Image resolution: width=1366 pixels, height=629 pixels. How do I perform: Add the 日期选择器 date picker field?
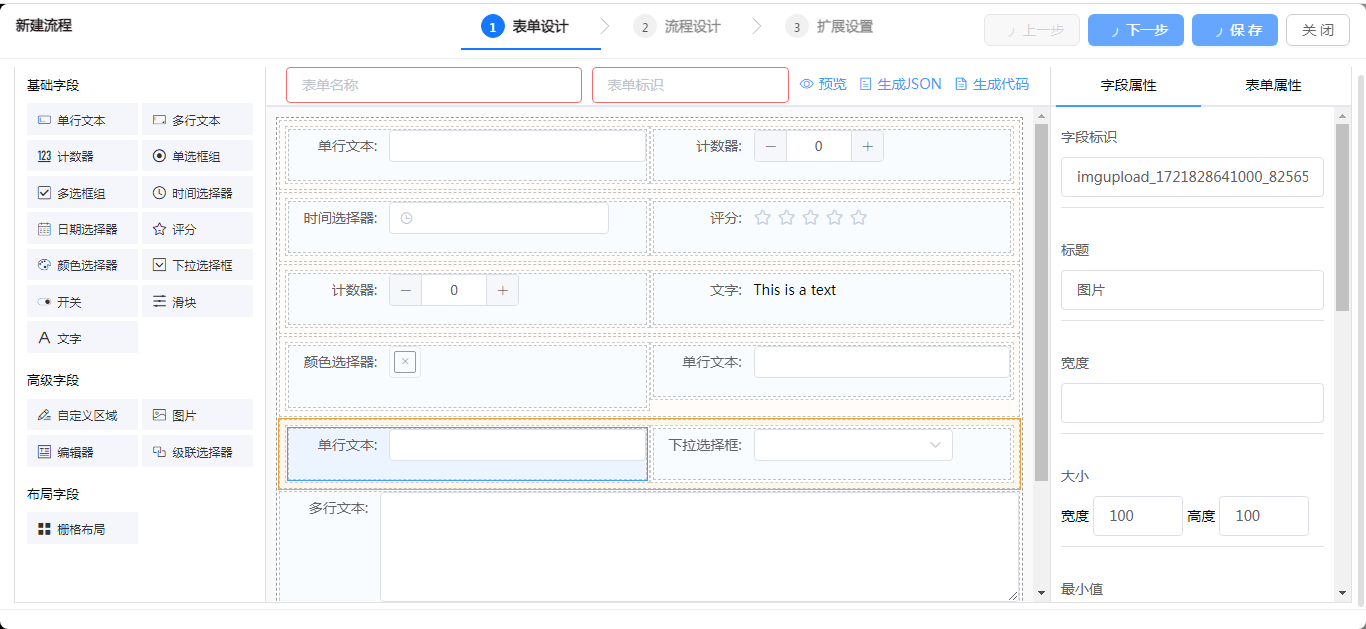(82, 229)
